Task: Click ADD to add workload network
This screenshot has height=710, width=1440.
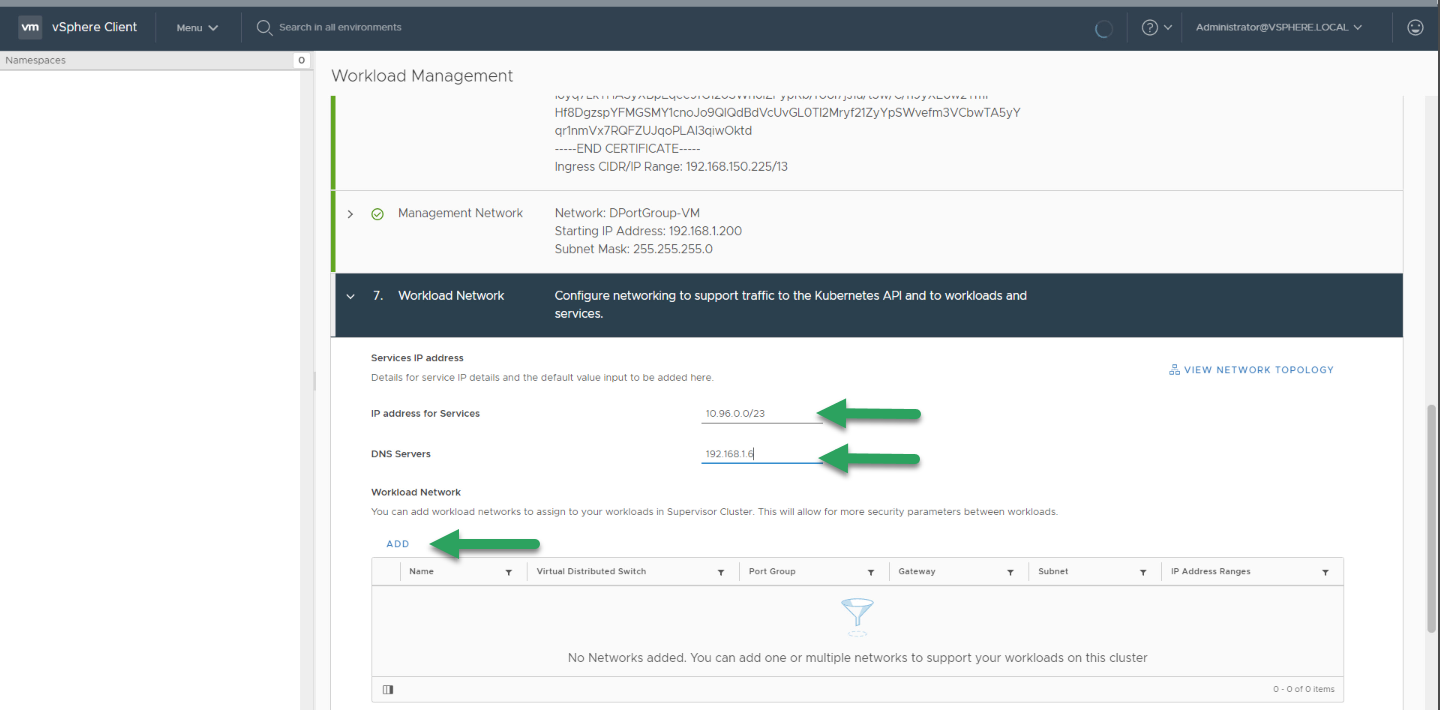Action: [x=398, y=544]
